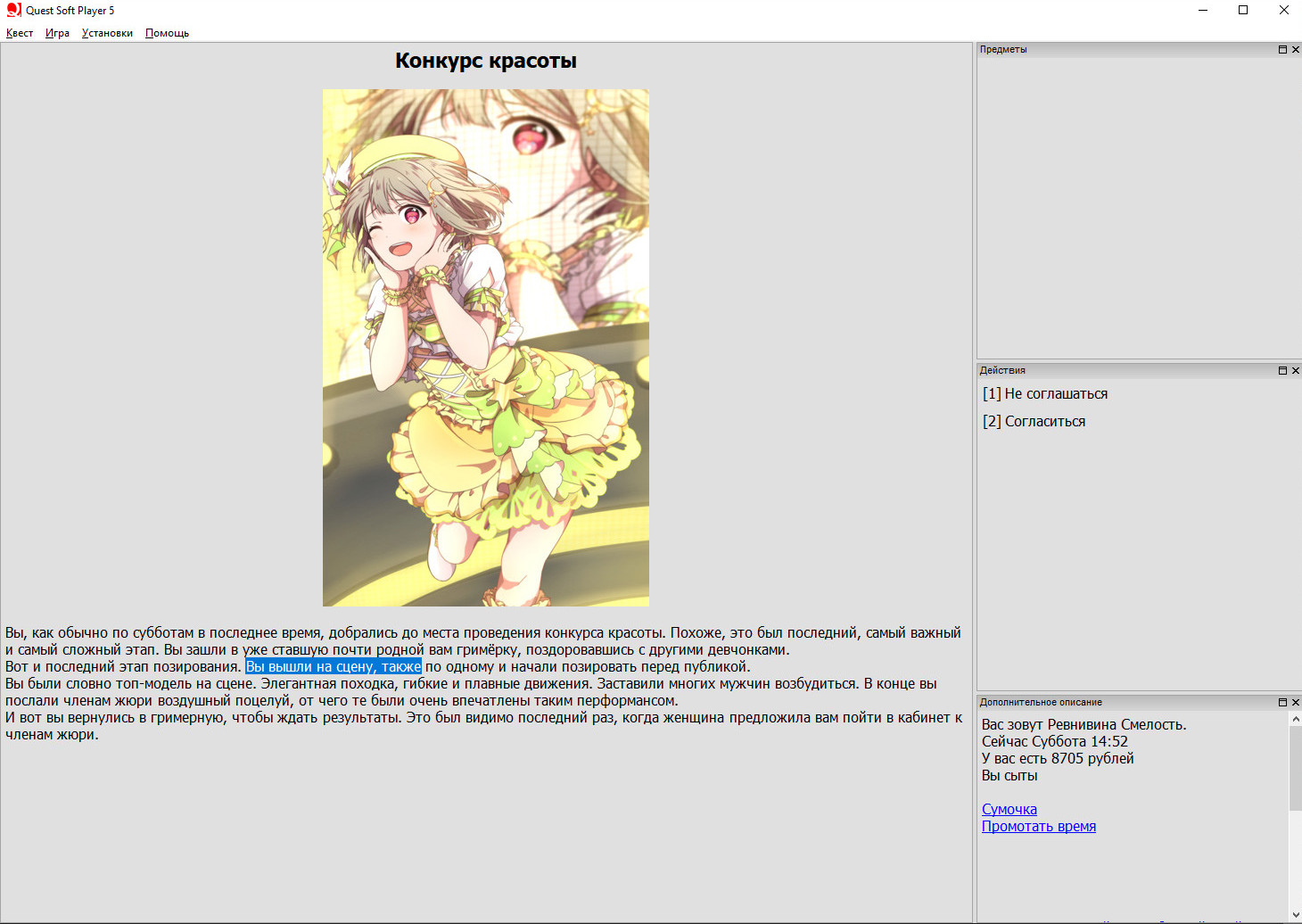Maximize the Quest Soft Player window
The height and width of the screenshot is (924, 1302).
pyautogui.click(x=1243, y=11)
